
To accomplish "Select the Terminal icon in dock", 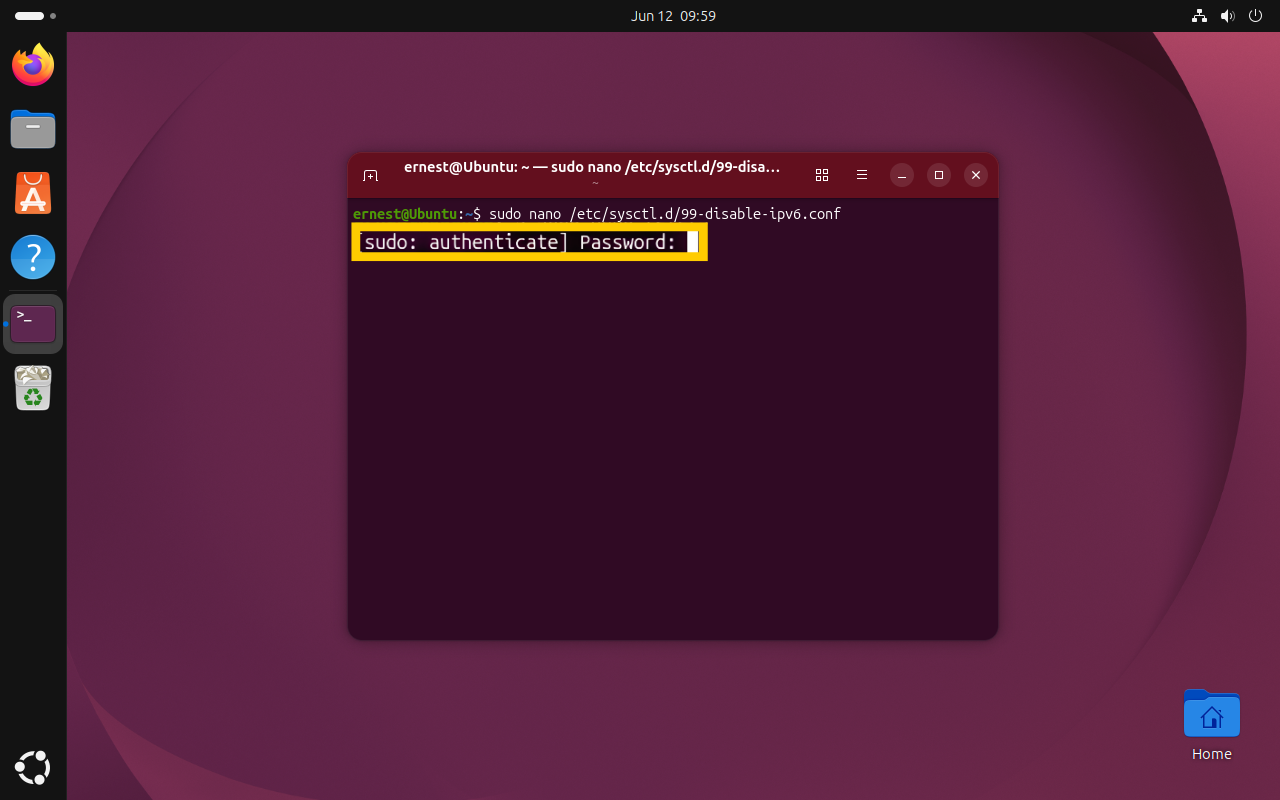I will 33,324.
